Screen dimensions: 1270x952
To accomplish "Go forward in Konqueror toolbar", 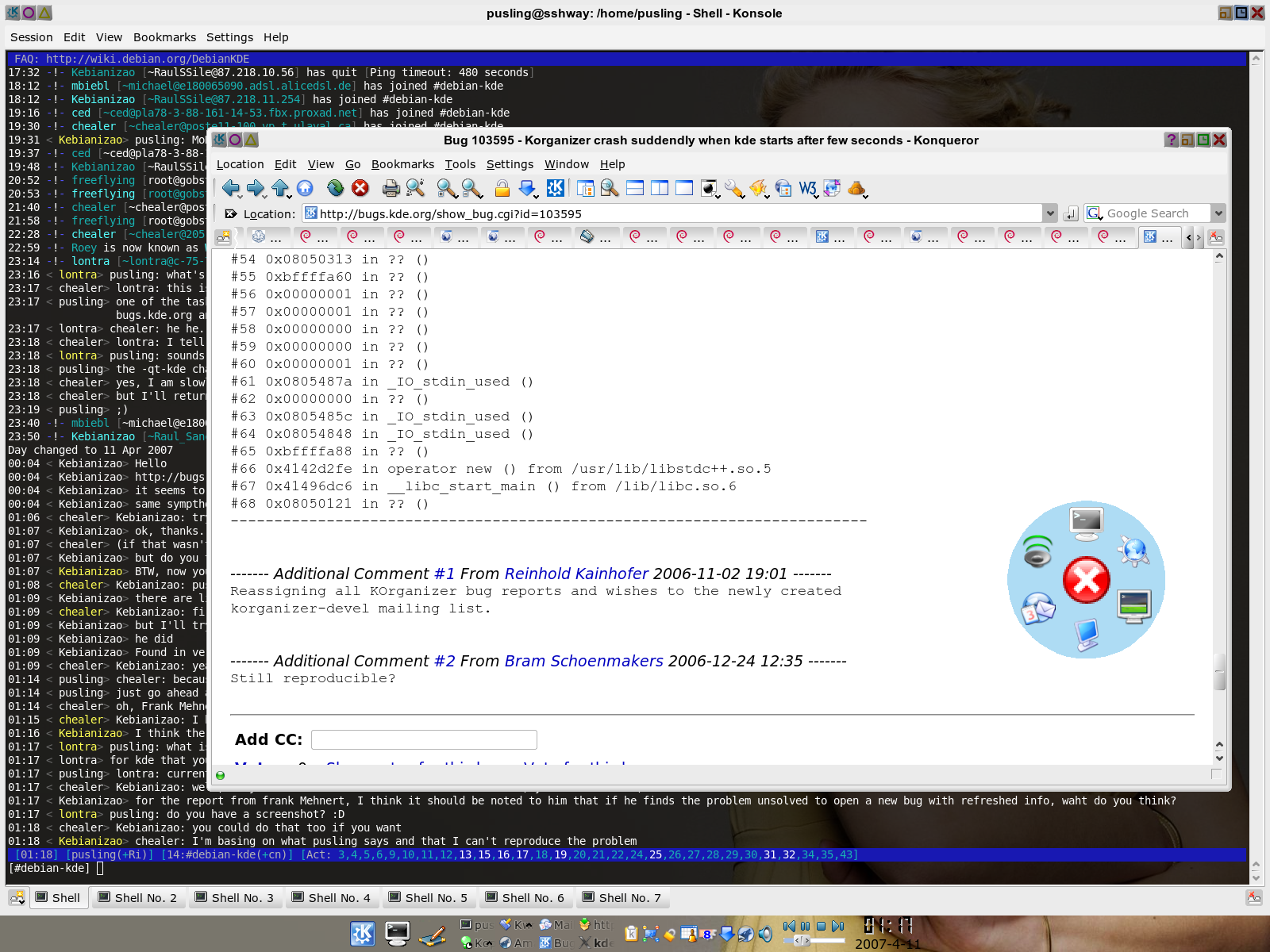I will (x=255, y=188).
